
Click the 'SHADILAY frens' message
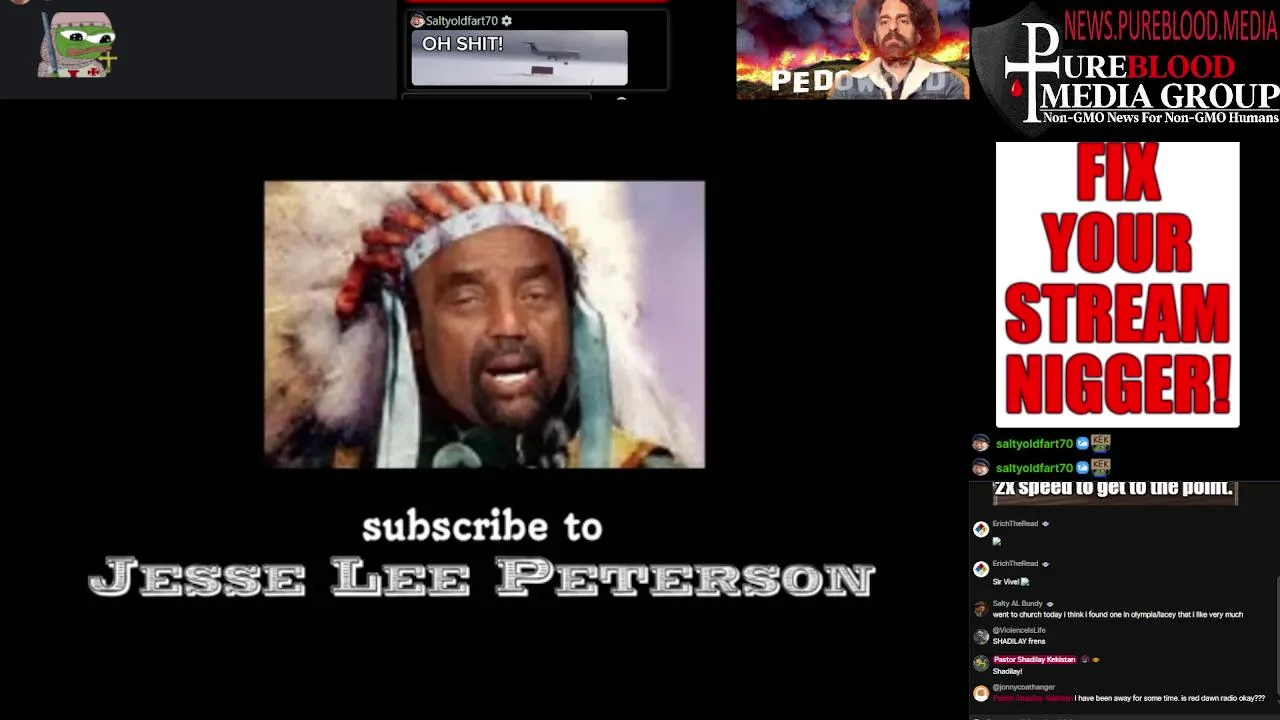[x=1019, y=641]
